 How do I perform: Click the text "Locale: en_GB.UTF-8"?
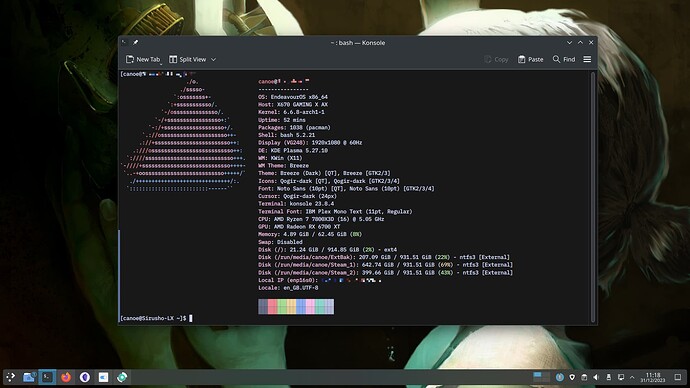(288, 288)
